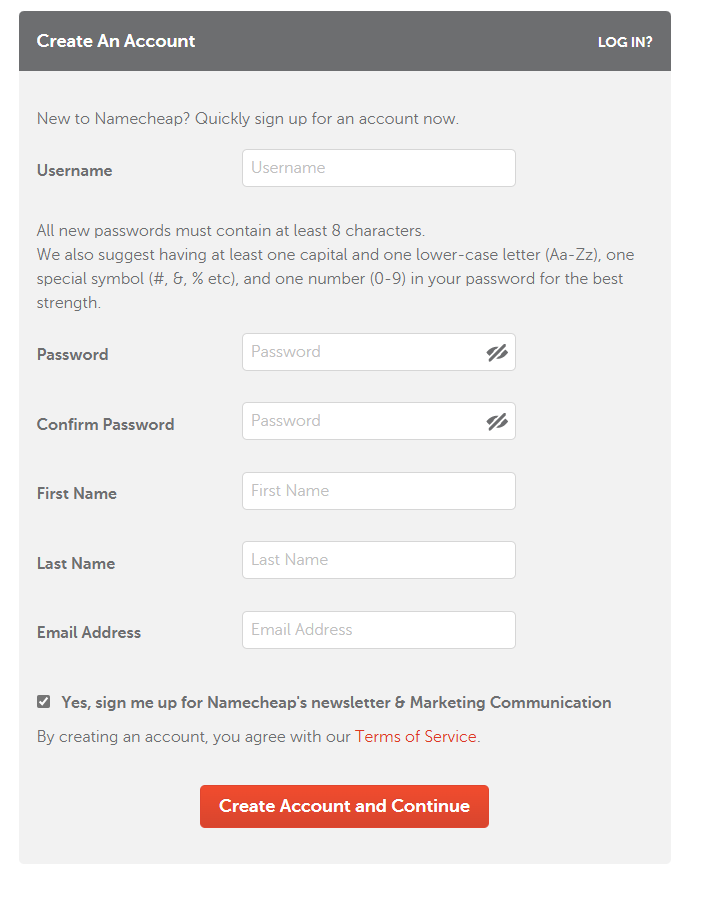716x898 pixels.
Task: Select the Email Address input field
Action: [378, 630]
